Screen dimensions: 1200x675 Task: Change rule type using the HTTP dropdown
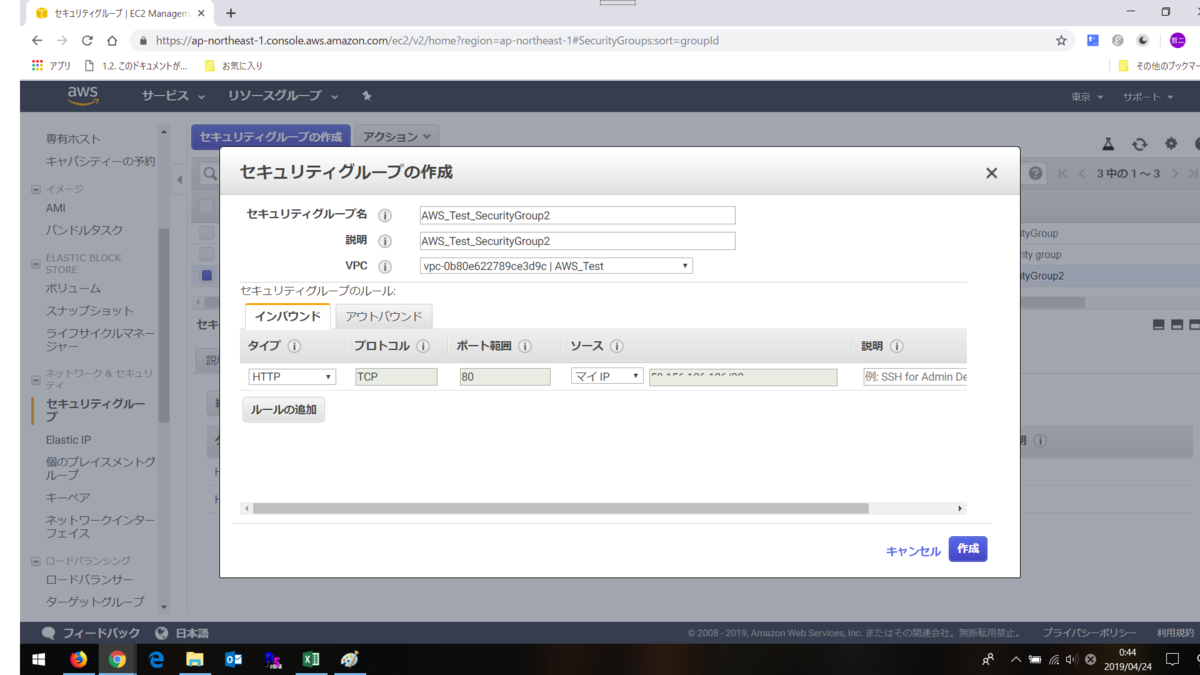[x=291, y=376]
